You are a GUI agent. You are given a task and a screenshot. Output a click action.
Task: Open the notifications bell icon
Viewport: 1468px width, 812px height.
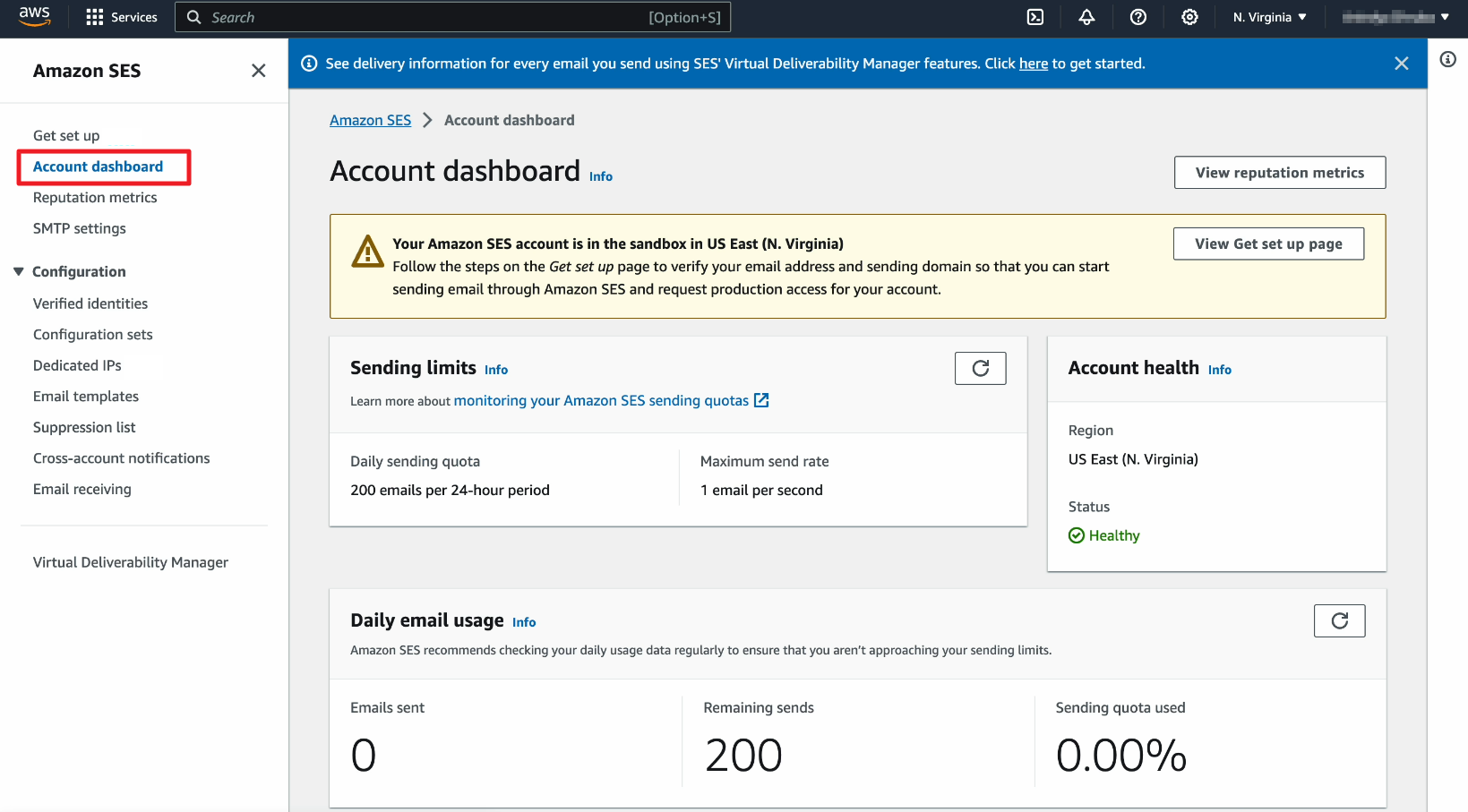pos(1086,17)
